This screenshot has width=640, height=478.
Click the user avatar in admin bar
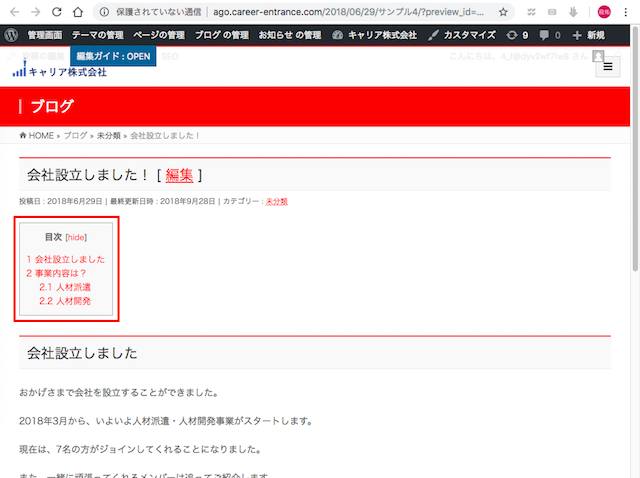[598, 56]
